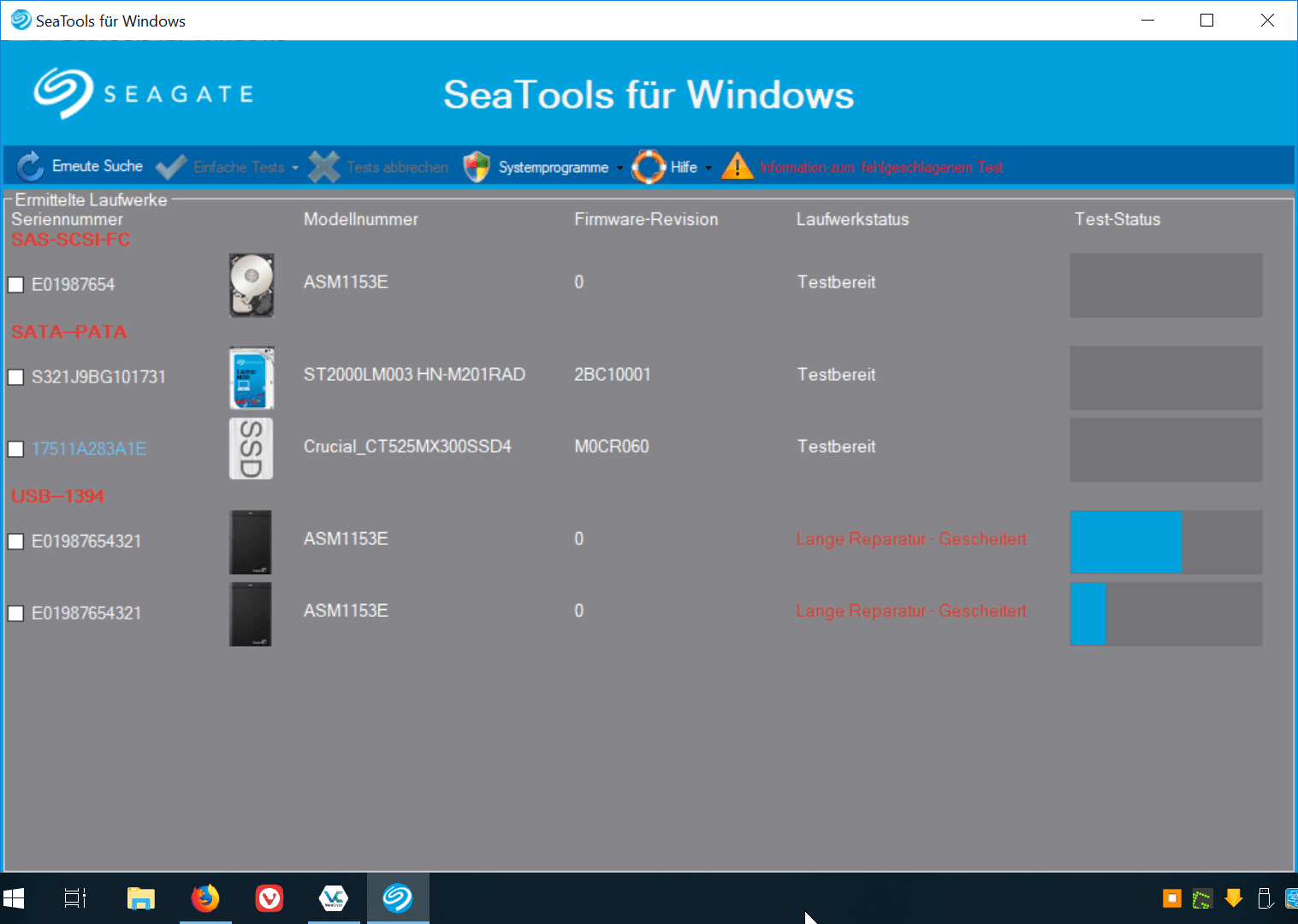Viewport: 1298px width, 924px height.
Task: Switch to Firefox in the taskbar
Action: pyautogui.click(x=205, y=898)
